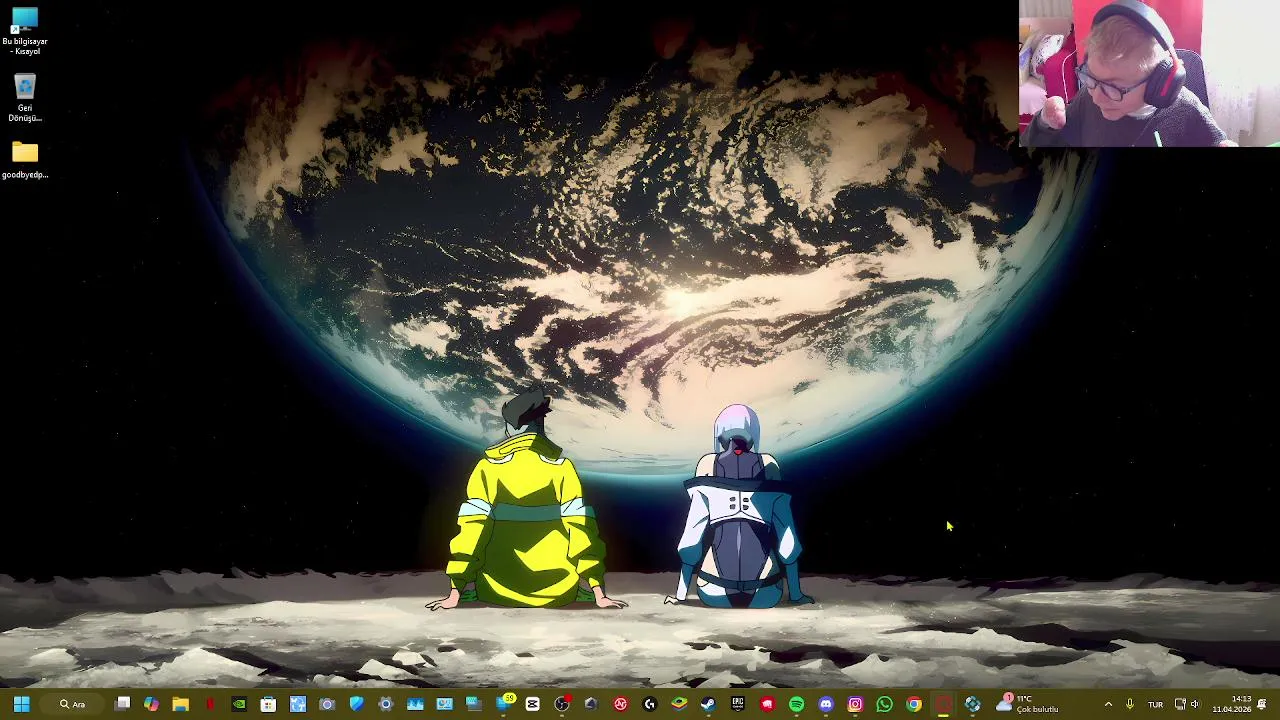The image size is (1280, 720).
Task: Open Discord from the taskbar
Action: pyautogui.click(x=826, y=704)
